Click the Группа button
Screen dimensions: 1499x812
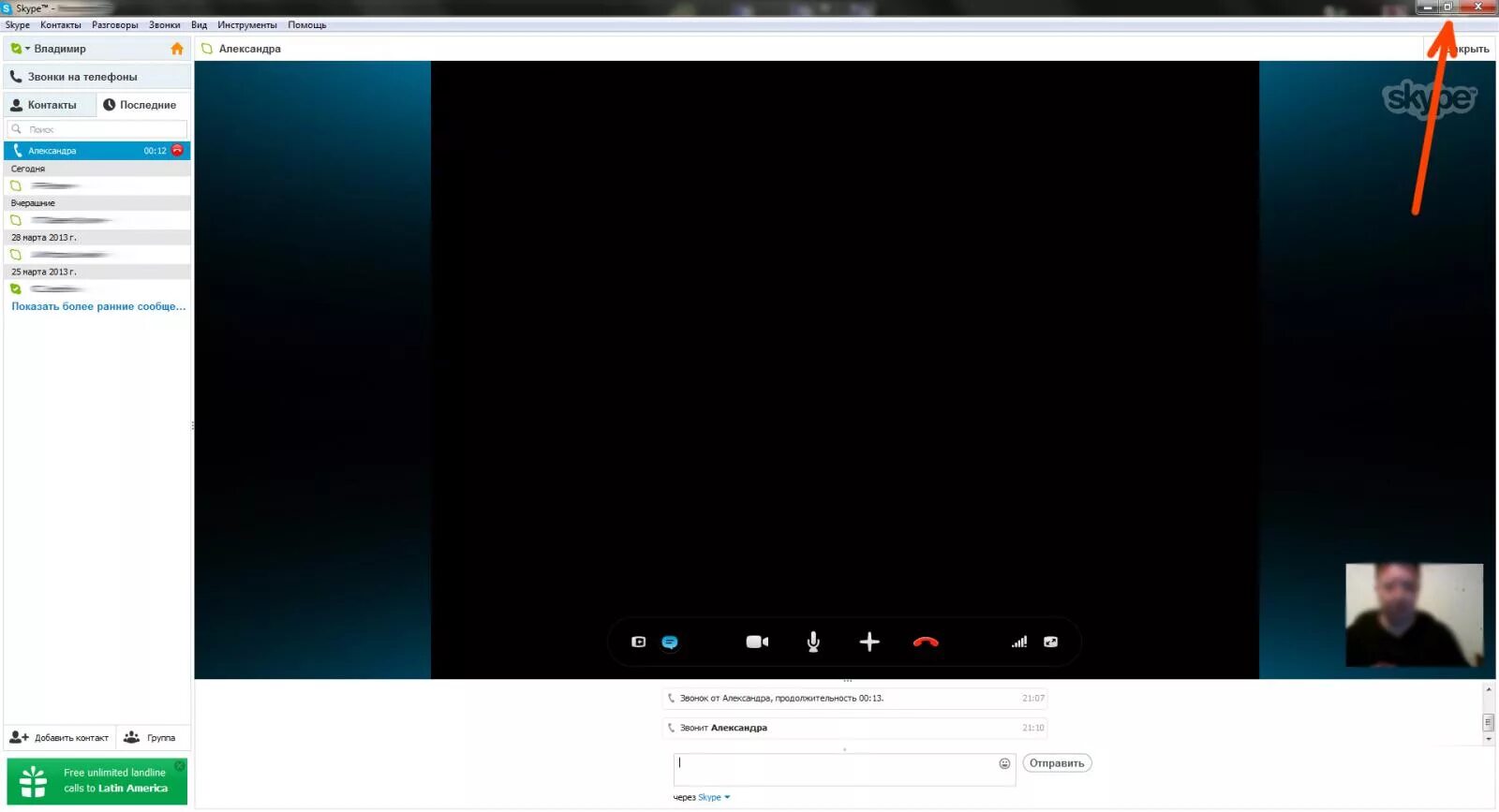[x=153, y=738]
